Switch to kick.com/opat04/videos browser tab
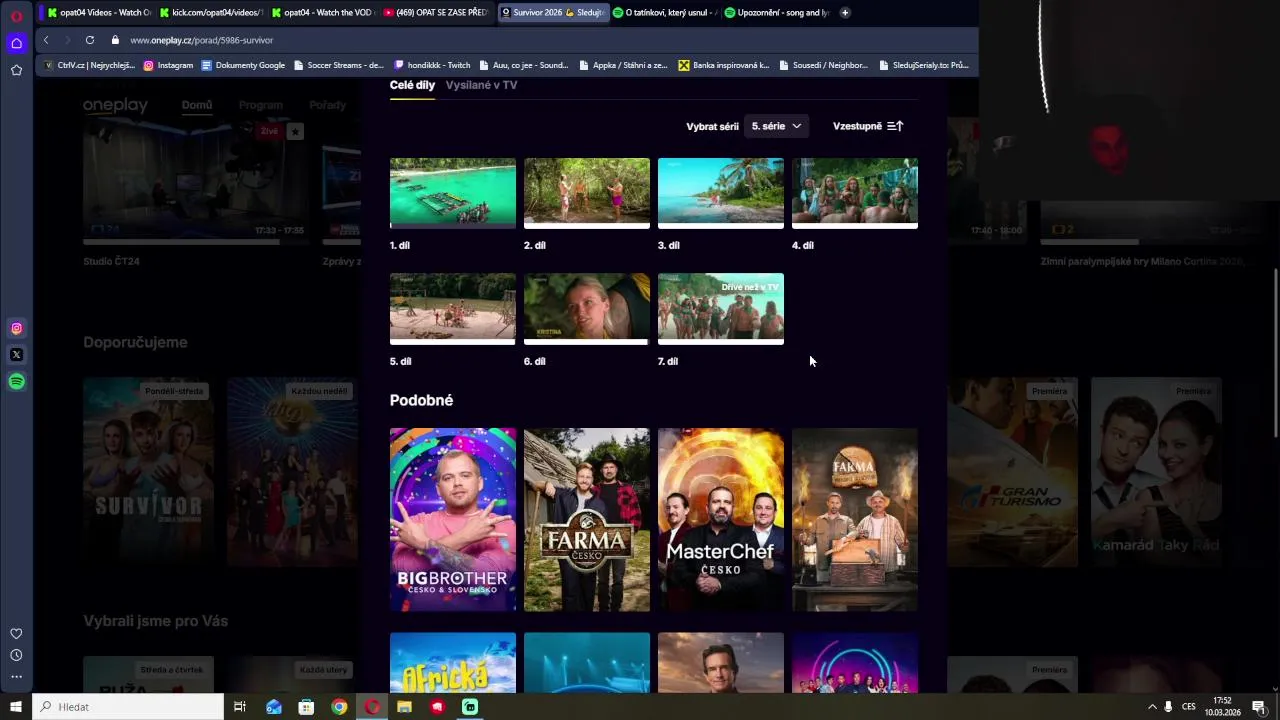Screen dimensions: 1280x720 pyautogui.click(x=211, y=12)
